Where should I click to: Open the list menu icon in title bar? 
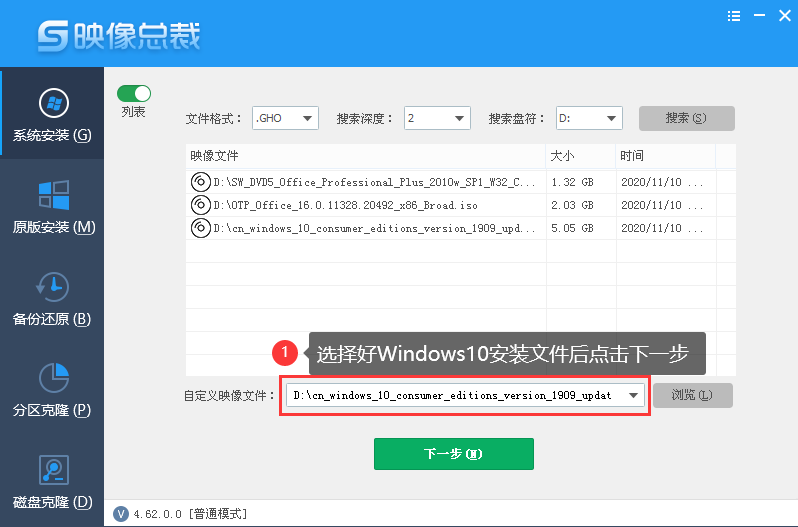[x=734, y=16]
